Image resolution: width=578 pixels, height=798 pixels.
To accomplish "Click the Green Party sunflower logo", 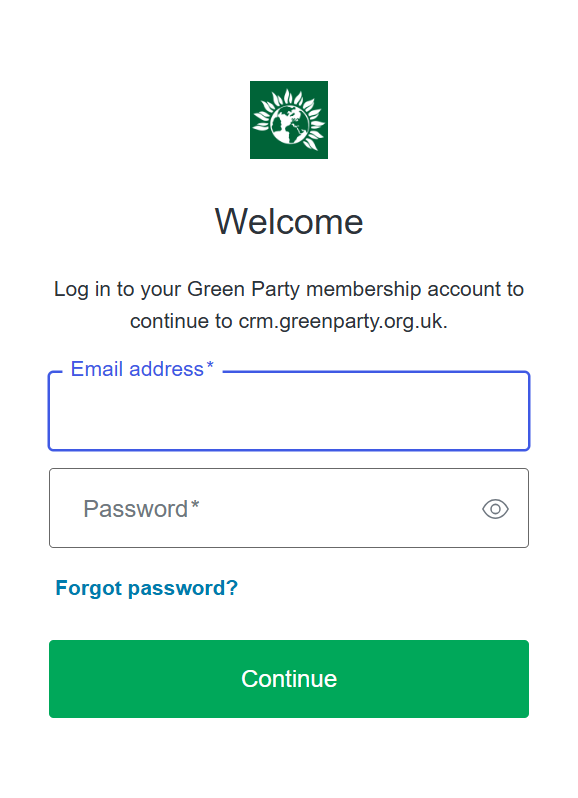I will click(288, 120).
